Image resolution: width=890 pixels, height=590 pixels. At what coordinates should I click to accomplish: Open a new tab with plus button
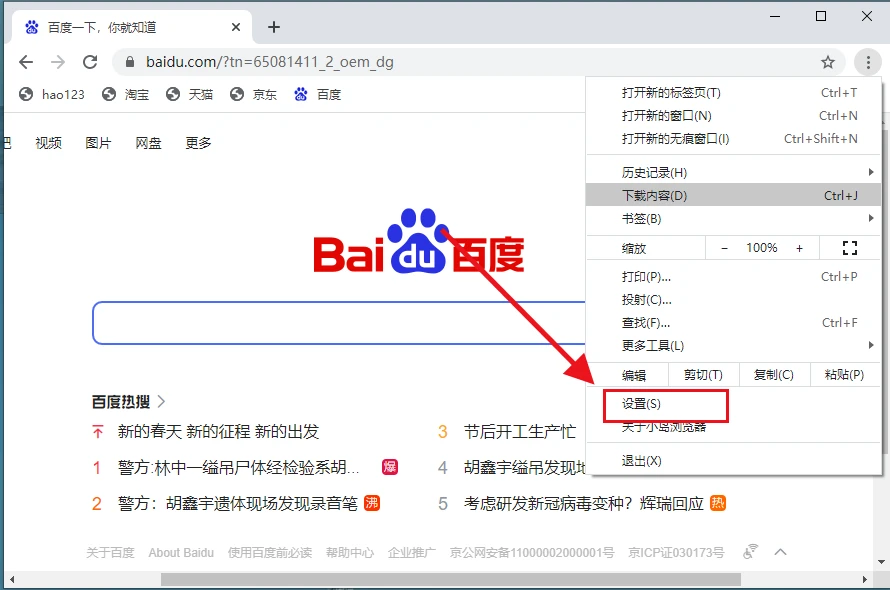[x=274, y=27]
